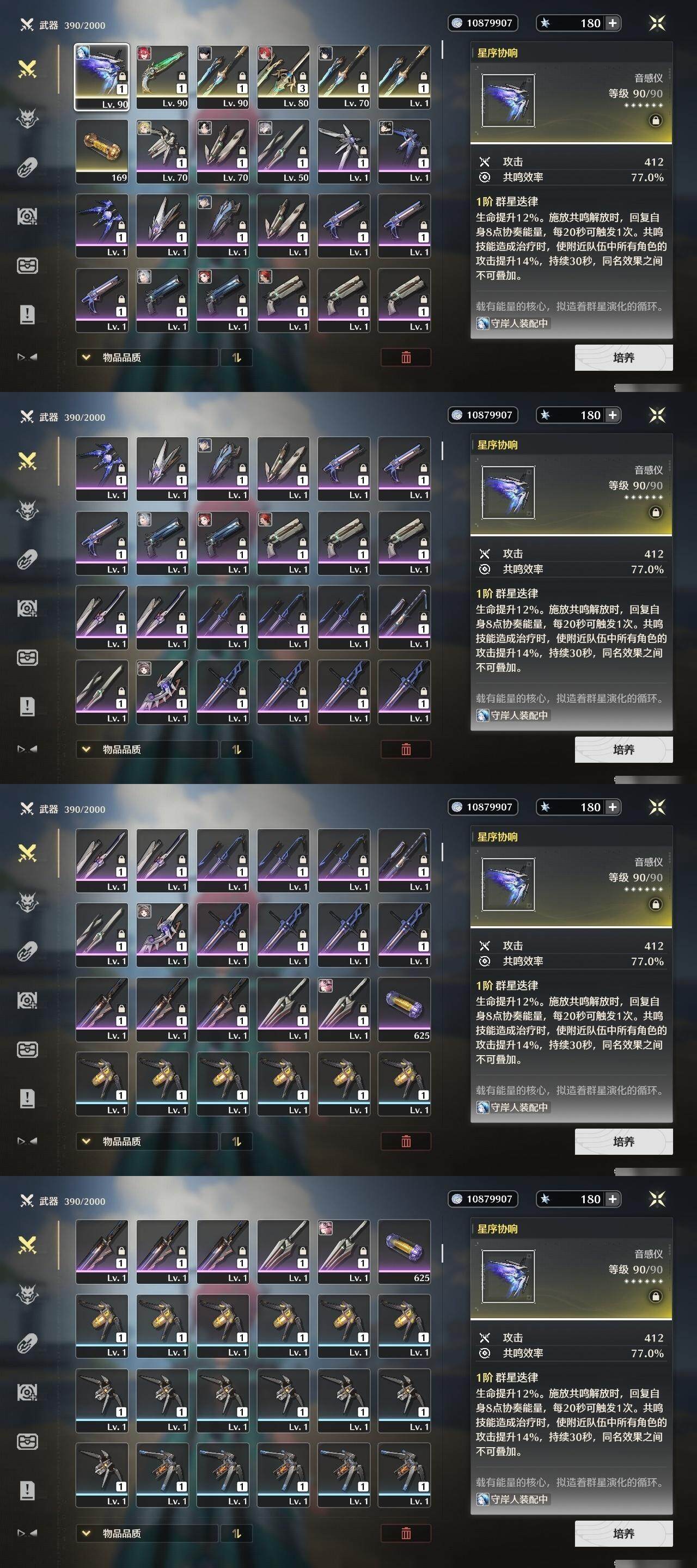Open the echoes mask tab in topmost sidebar

pos(27,118)
